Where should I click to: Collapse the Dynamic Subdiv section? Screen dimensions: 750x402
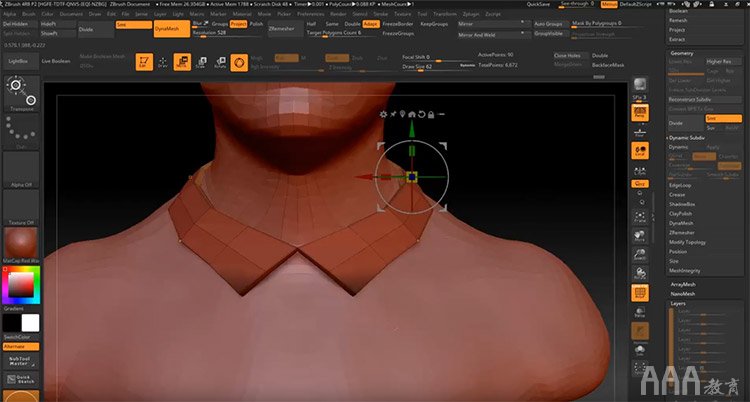[x=687, y=138]
